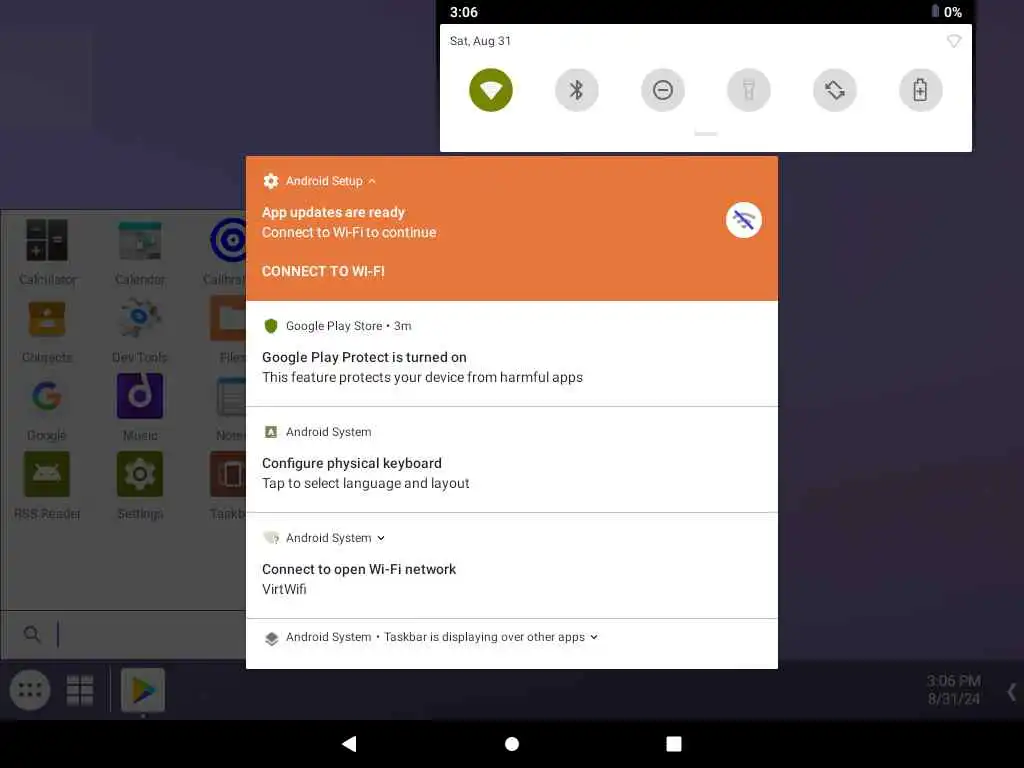
Task: Tap the start menu search icon
Action: click(31, 633)
